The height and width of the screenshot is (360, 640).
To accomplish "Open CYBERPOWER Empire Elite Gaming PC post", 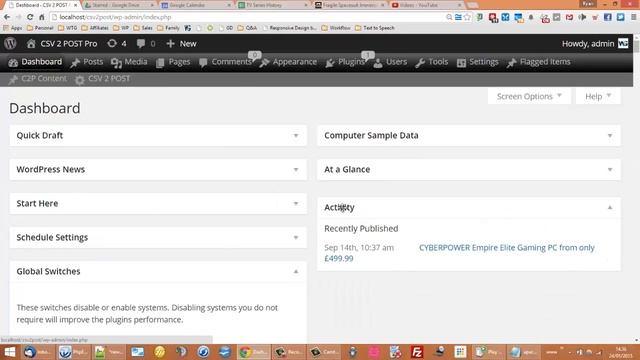I will pyautogui.click(x=507, y=247).
